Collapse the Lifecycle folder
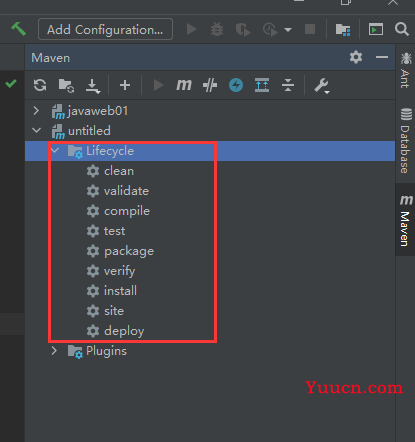415x442 pixels. click(55, 151)
